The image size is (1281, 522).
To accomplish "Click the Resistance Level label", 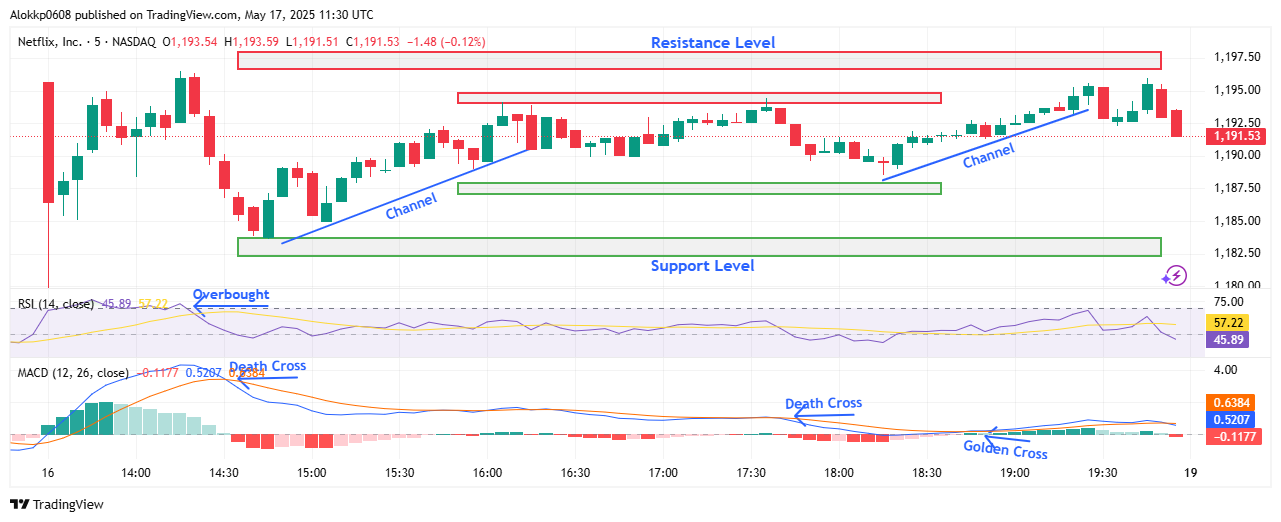I will click(713, 43).
